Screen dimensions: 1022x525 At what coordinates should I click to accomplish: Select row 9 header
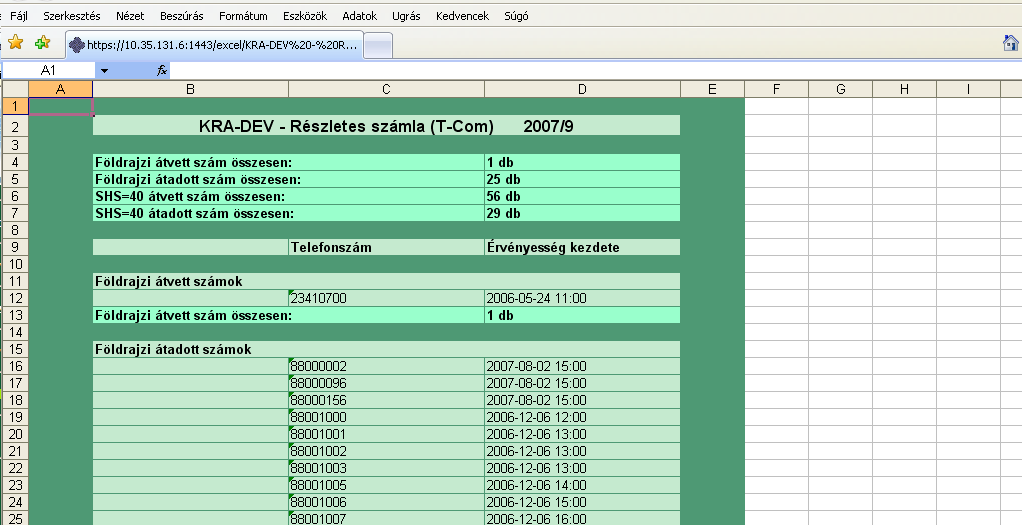pos(16,247)
